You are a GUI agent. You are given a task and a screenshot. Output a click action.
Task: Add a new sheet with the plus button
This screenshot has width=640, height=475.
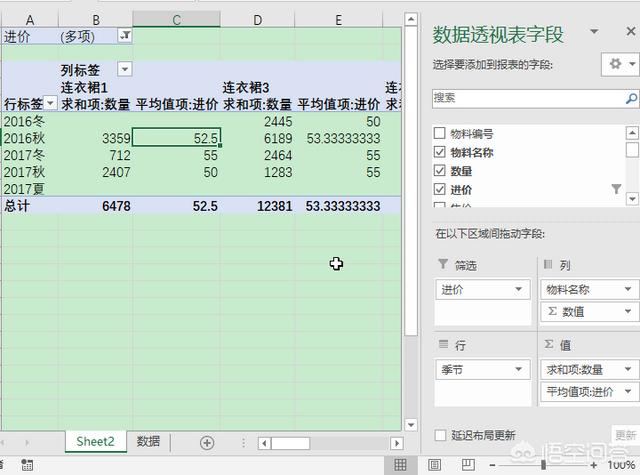[x=207, y=441]
